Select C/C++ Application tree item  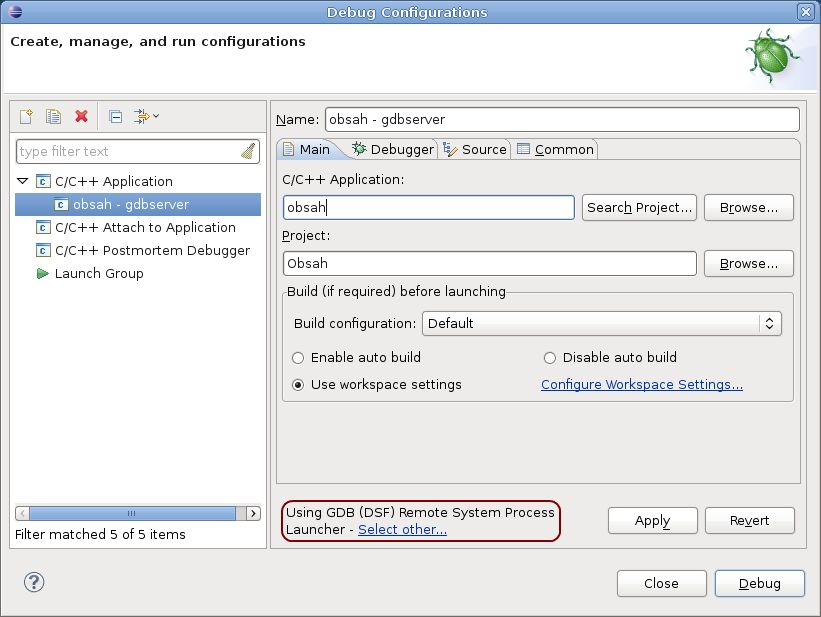114,181
